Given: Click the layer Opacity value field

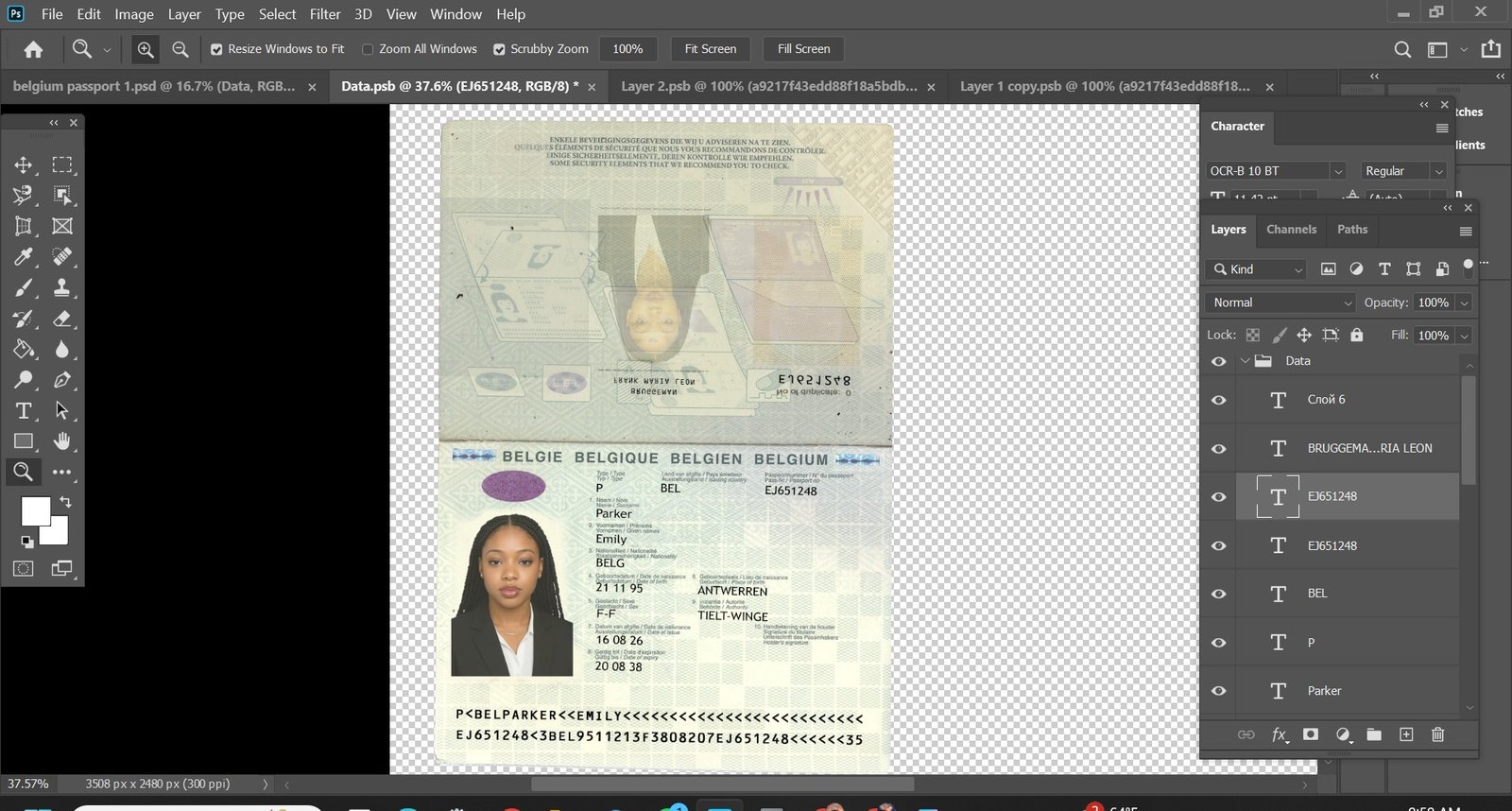Looking at the screenshot, I should 1433,302.
